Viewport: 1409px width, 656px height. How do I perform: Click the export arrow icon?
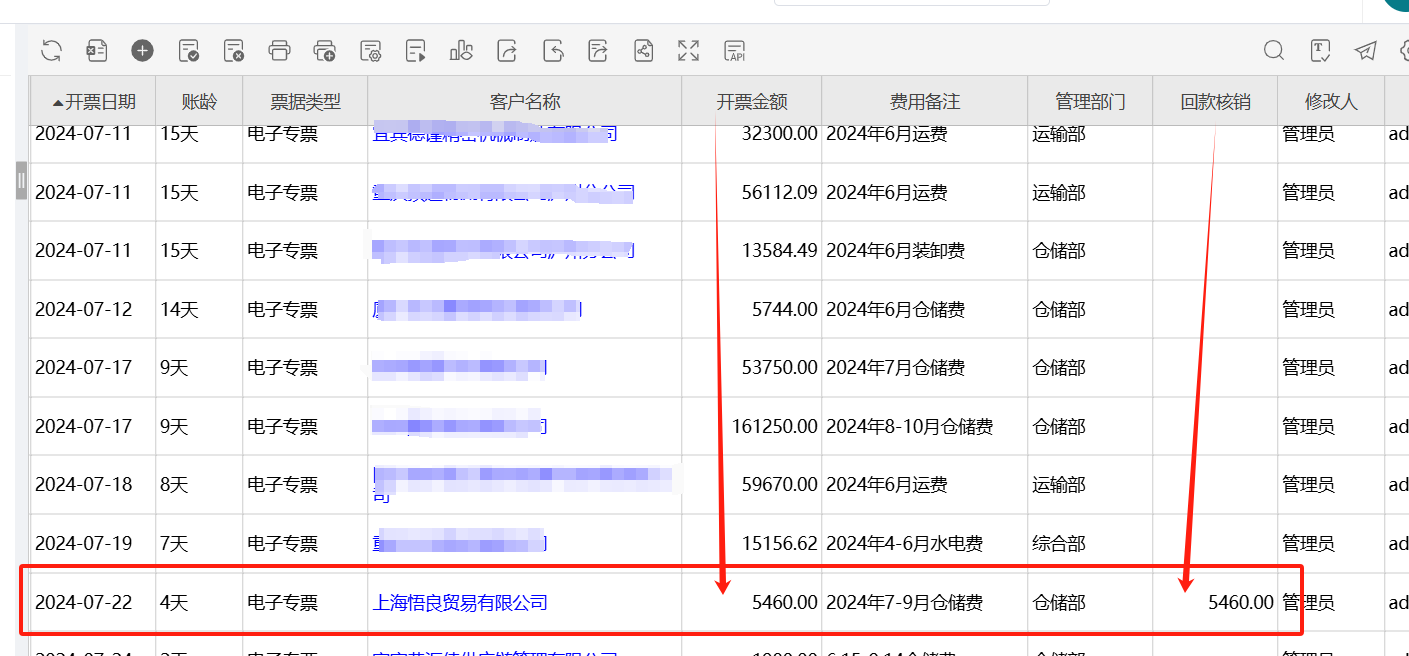click(x=508, y=50)
